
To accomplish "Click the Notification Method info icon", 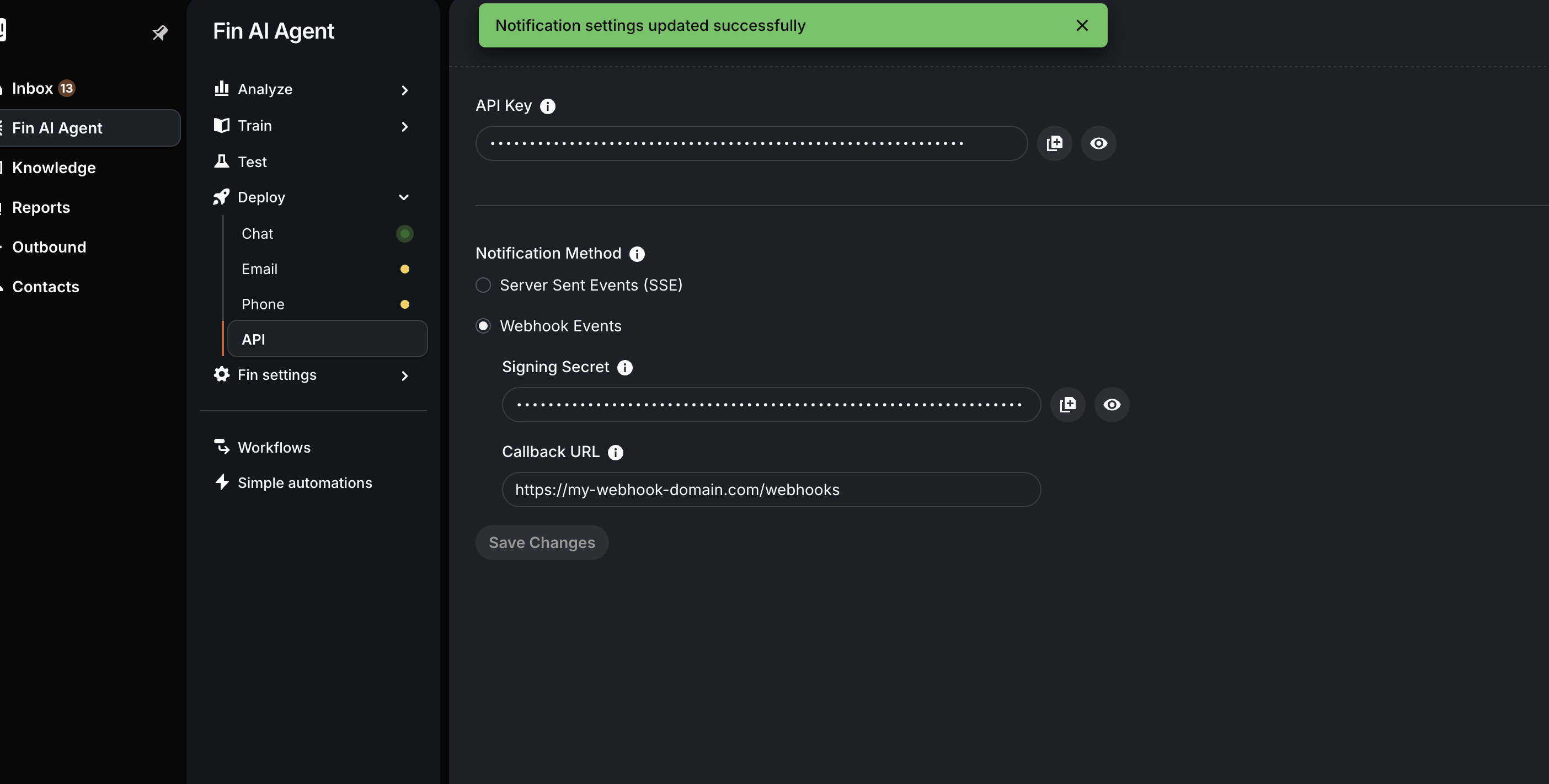I will 636,254.
